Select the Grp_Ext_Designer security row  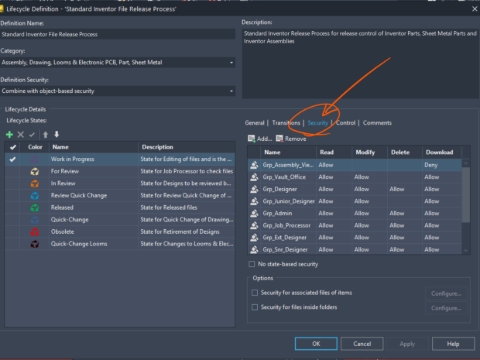click(355, 237)
